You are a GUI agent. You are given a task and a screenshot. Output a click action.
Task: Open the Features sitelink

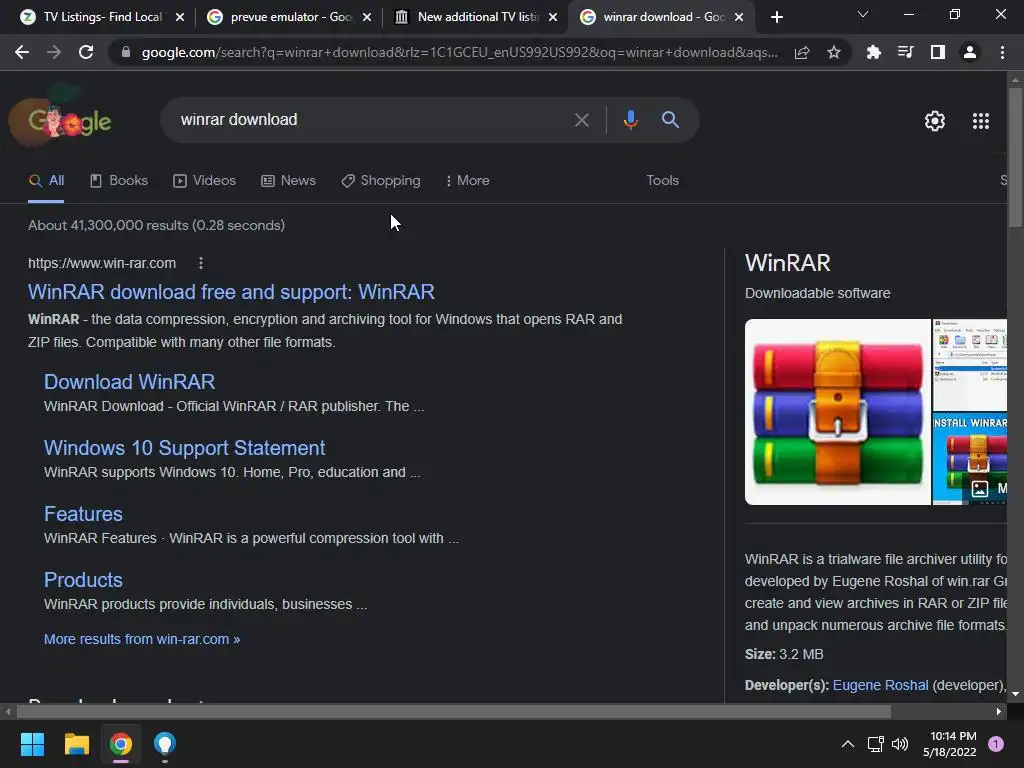click(83, 514)
